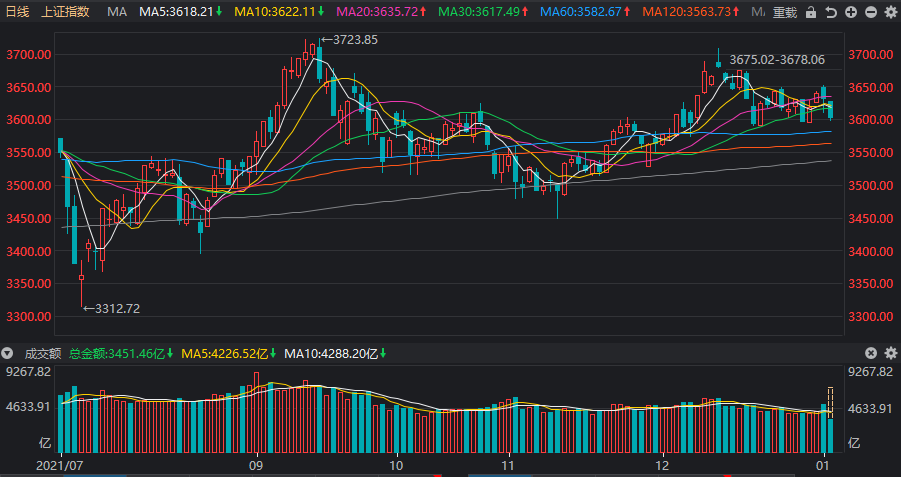This screenshot has height=477, width=901.
Task: Zoom out with the minus icon
Action: 871,12
